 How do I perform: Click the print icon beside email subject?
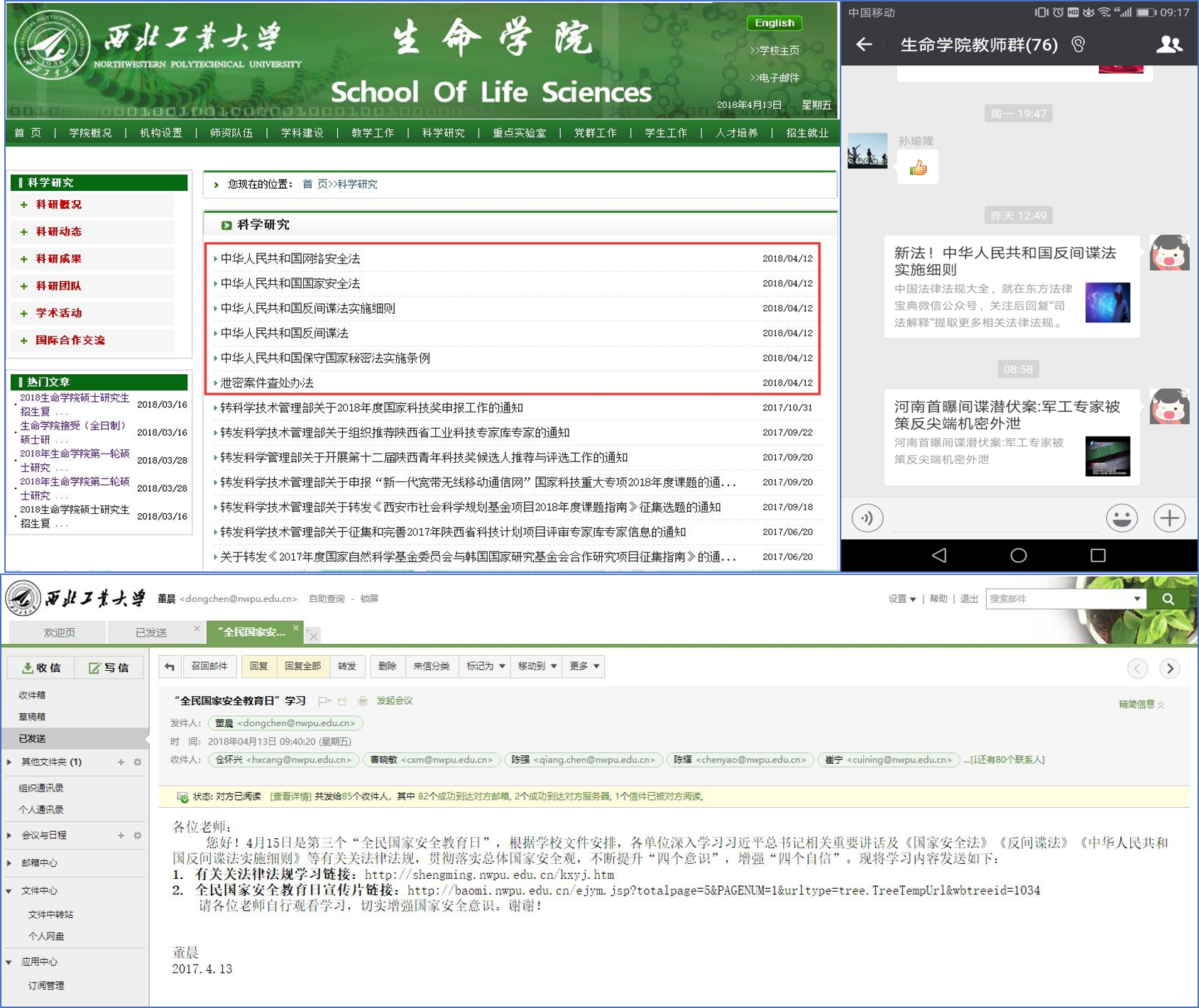(362, 701)
